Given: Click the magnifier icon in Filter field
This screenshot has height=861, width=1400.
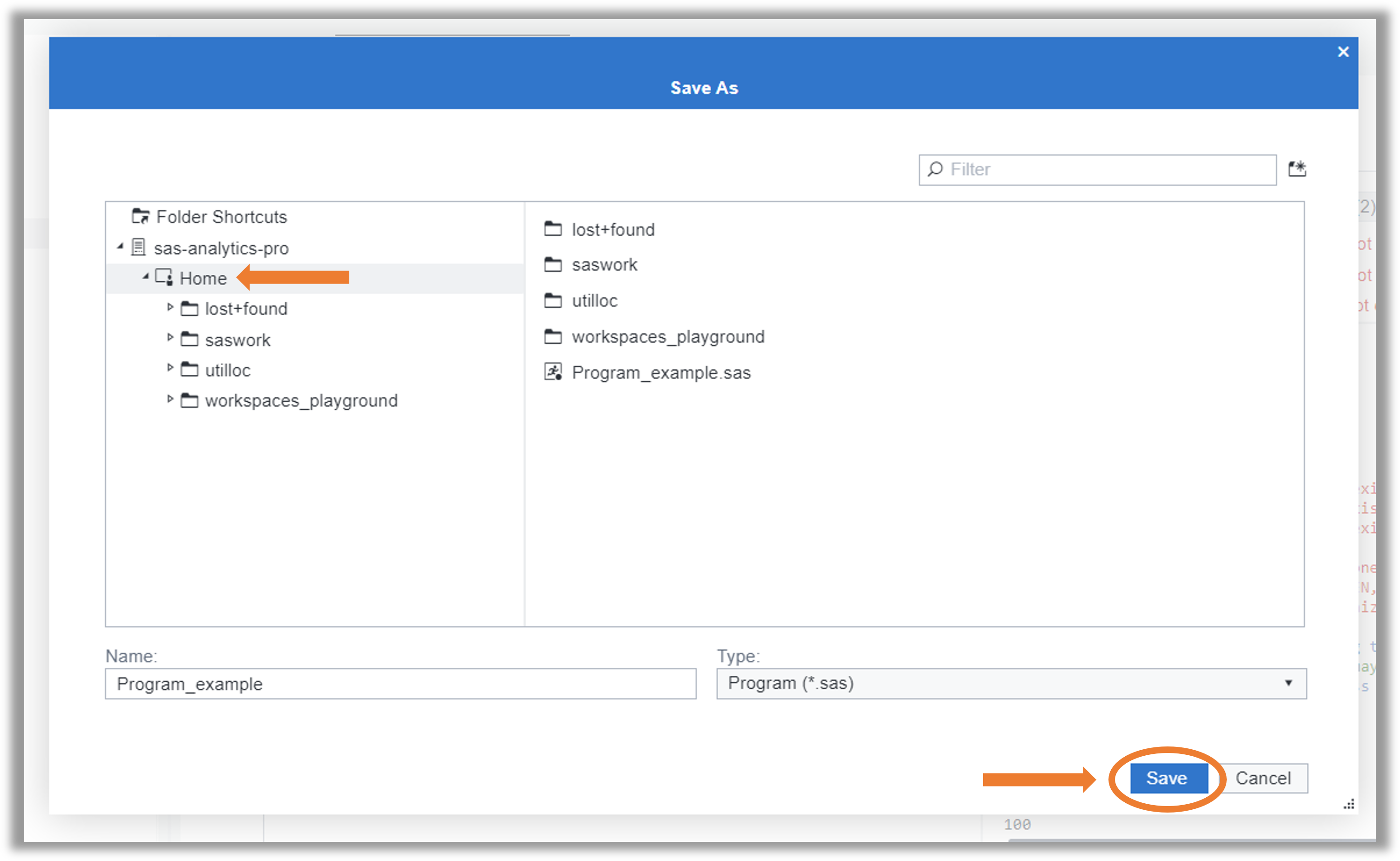Looking at the screenshot, I should [936, 169].
